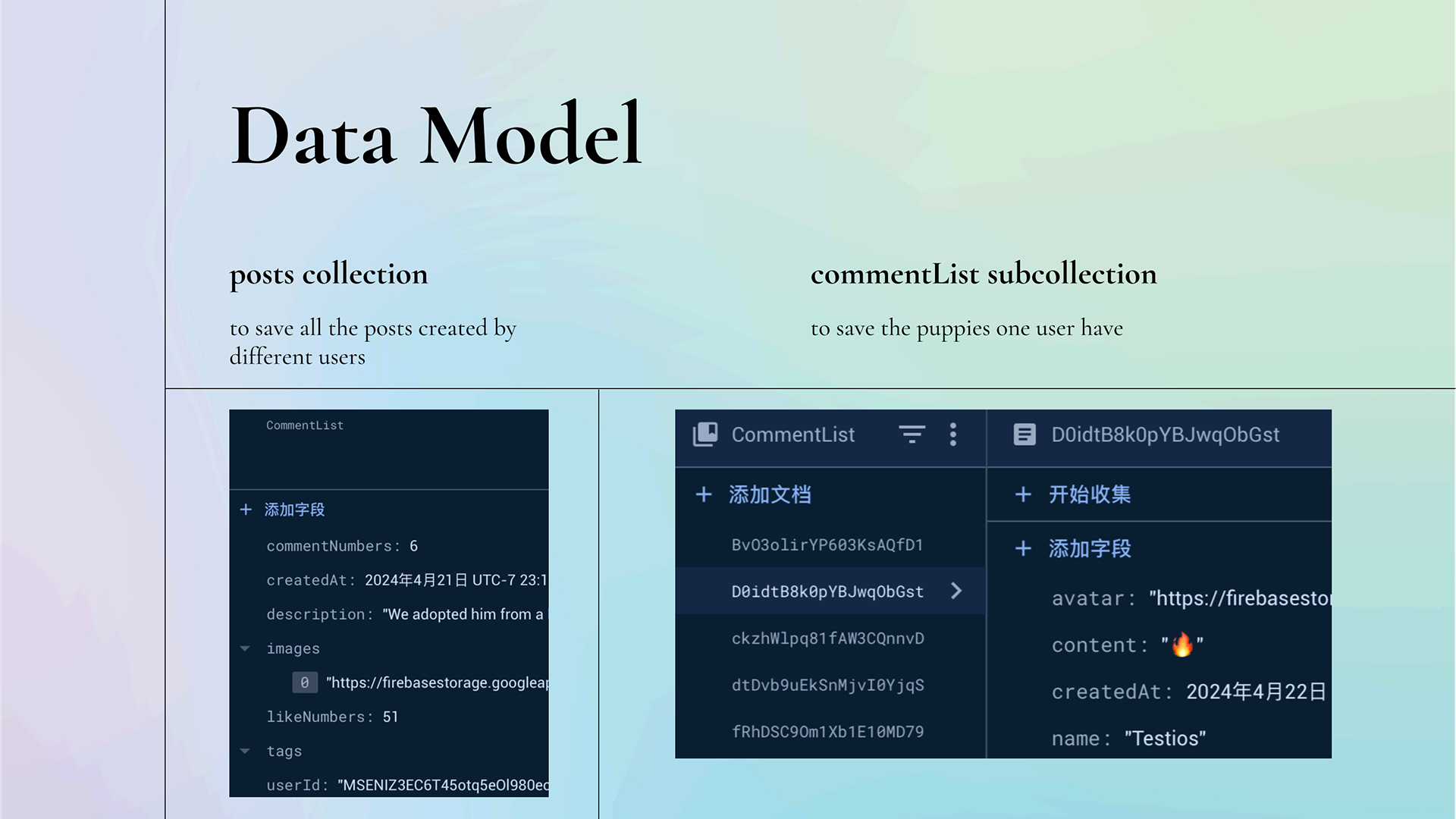
Task: Select document dtDvb9uEkSnMjvI0YjqS
Action: pyautogui.click(x=827, y=685)
